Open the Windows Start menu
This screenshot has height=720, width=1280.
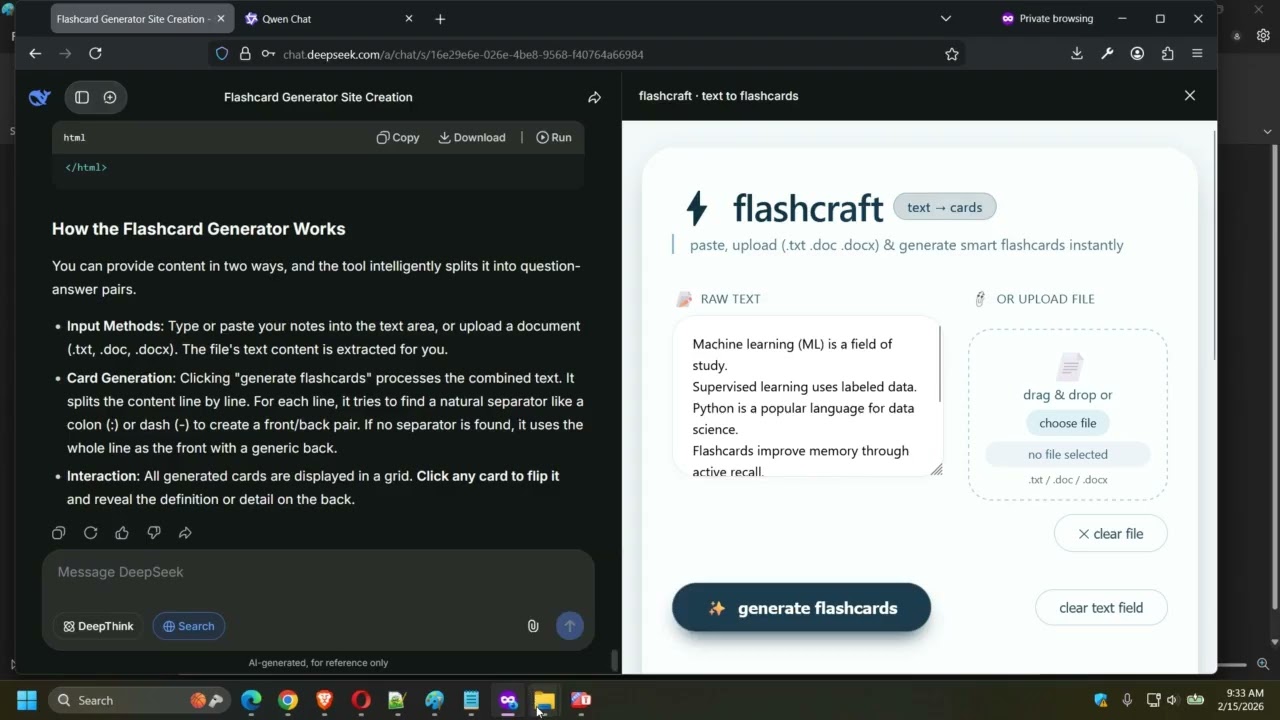(x=27, y=700)
